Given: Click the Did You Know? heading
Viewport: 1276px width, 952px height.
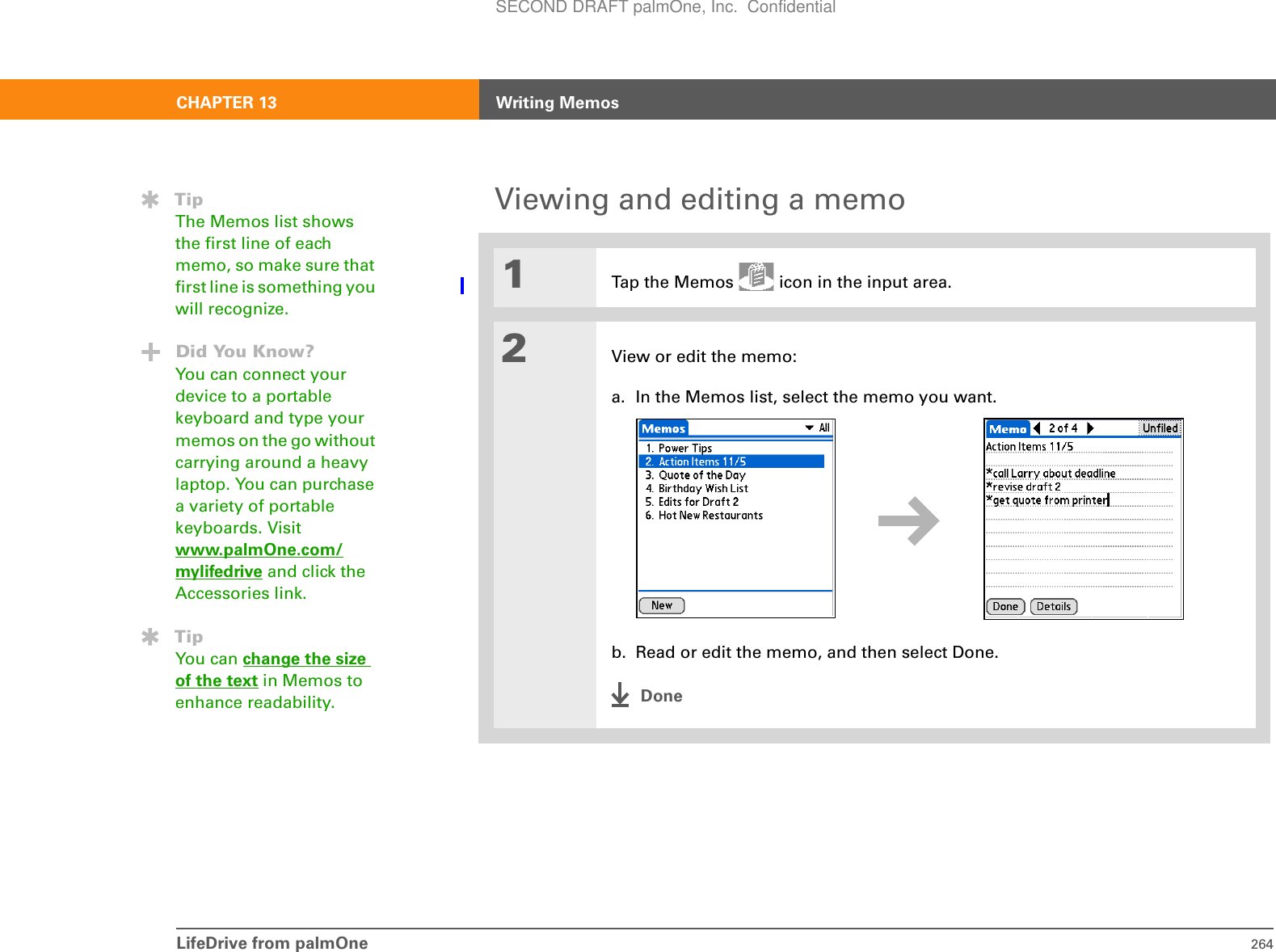Looking at the screenshot, I should pyautogui.click(x=245, y=351).
